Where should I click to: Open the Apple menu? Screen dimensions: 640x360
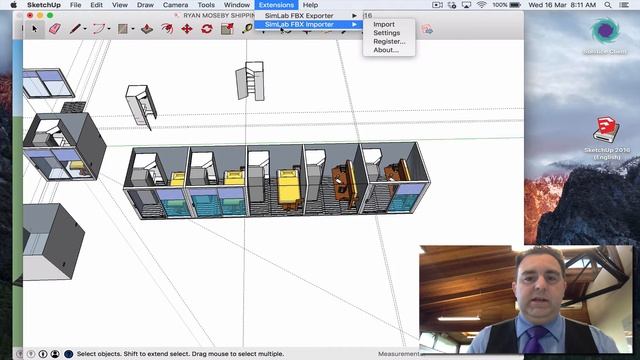pos(13,5)
